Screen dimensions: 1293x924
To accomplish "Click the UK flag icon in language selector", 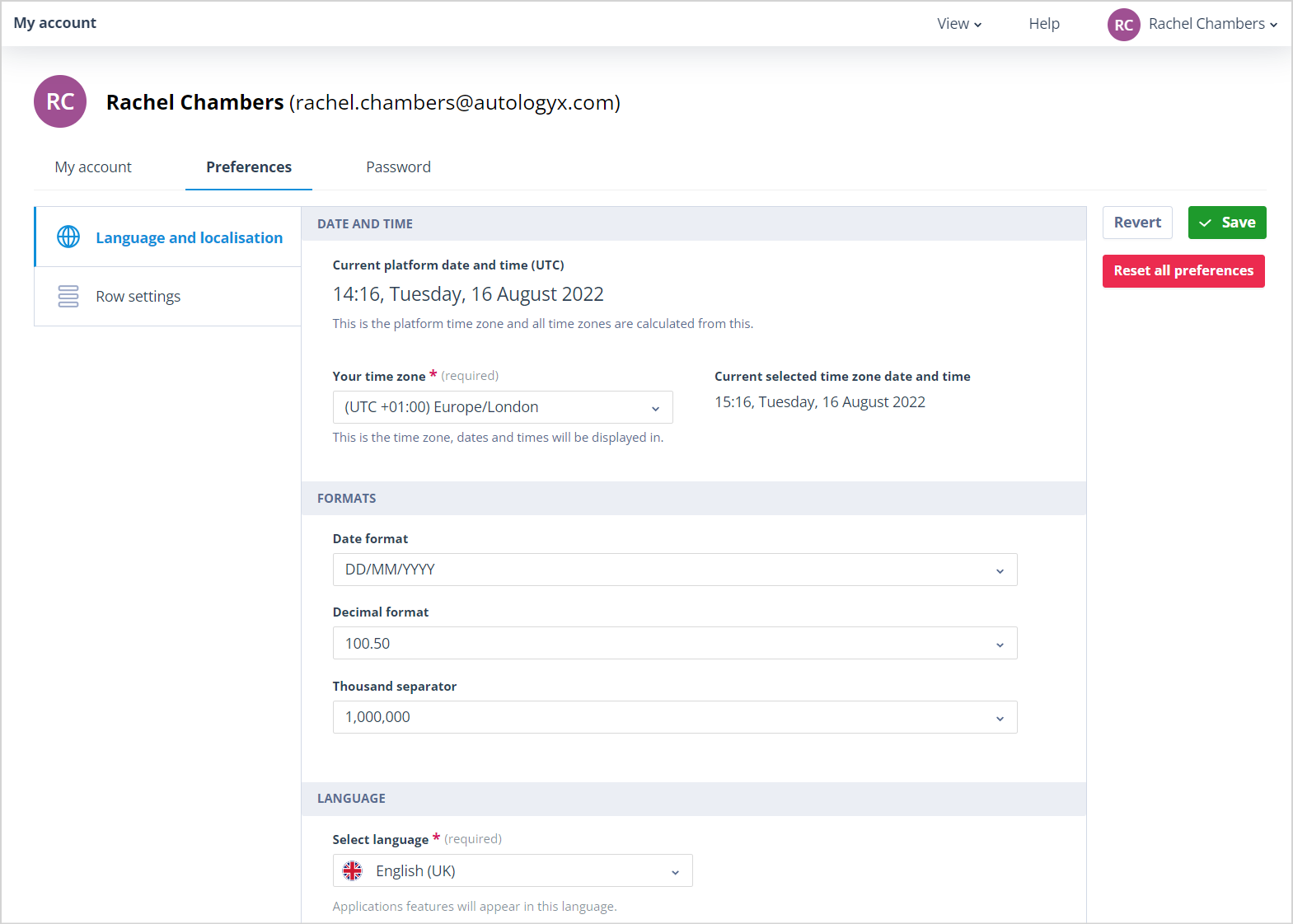I will point(353,870).
